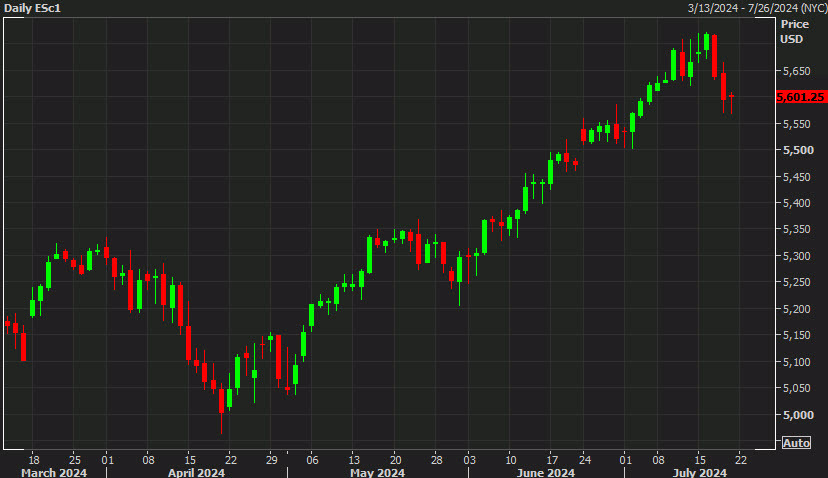828x478 pixels.
Task: Click the 5,000 price axis label
Action: [x=796, y=415]
